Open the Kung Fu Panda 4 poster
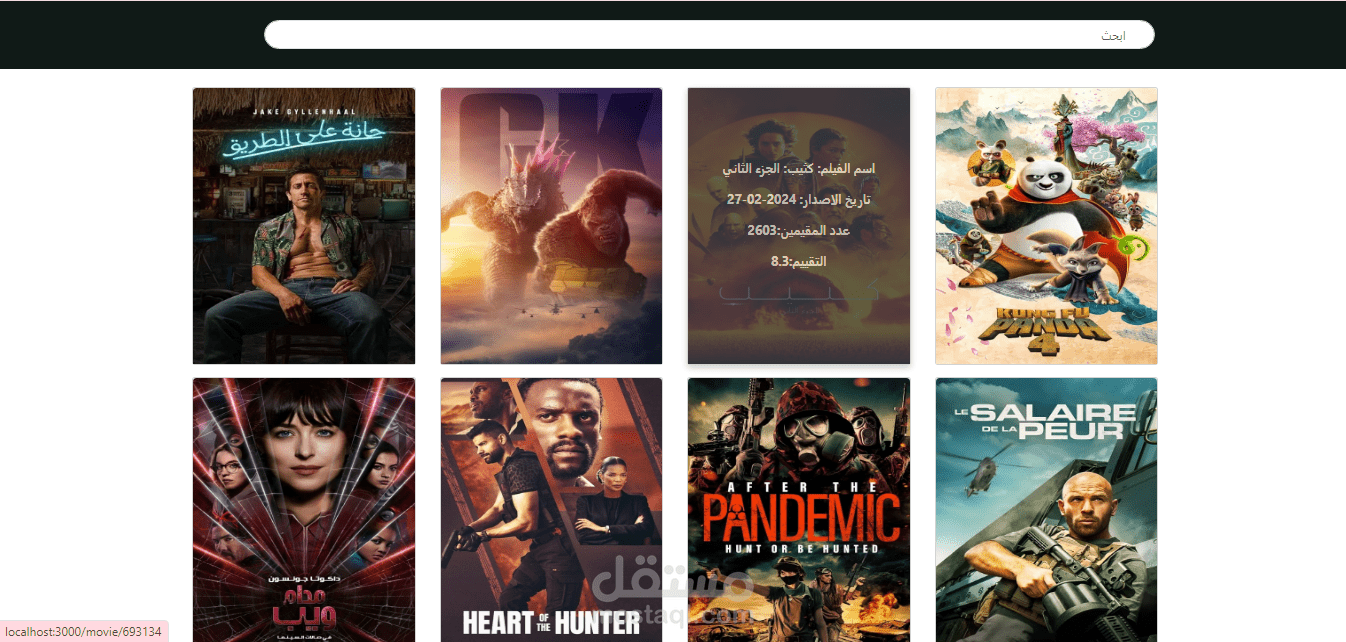1346x642 pixels. [x=1046, y=226]
